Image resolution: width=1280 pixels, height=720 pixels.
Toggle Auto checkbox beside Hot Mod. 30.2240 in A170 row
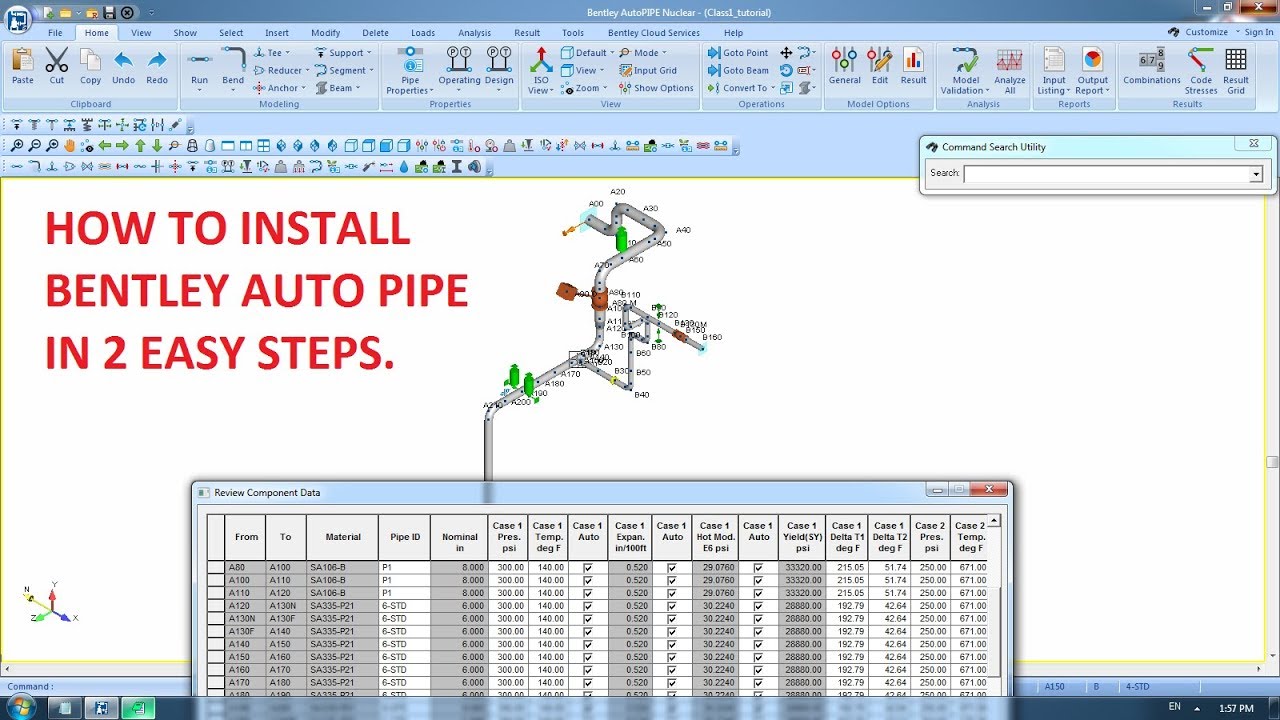tap(759, 683)
